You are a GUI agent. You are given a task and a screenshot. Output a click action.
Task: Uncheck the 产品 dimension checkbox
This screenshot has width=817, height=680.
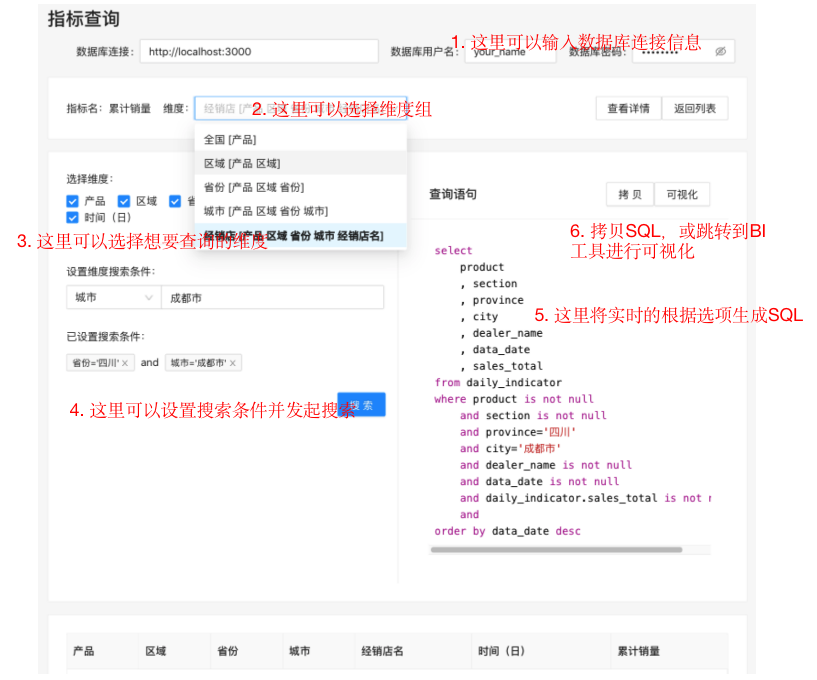73,201
